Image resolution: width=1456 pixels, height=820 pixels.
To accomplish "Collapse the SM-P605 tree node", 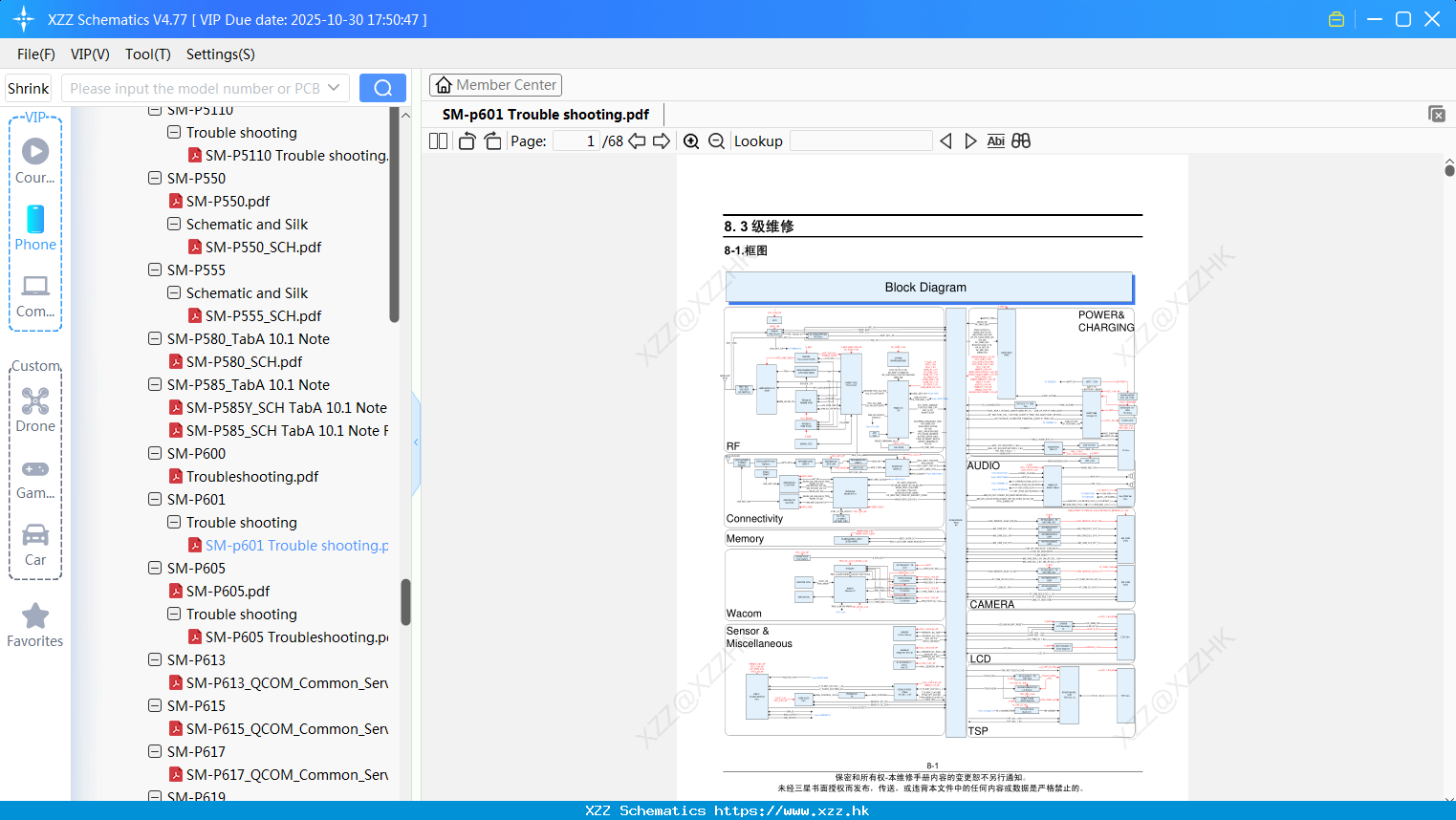I will tap(155, 568).
